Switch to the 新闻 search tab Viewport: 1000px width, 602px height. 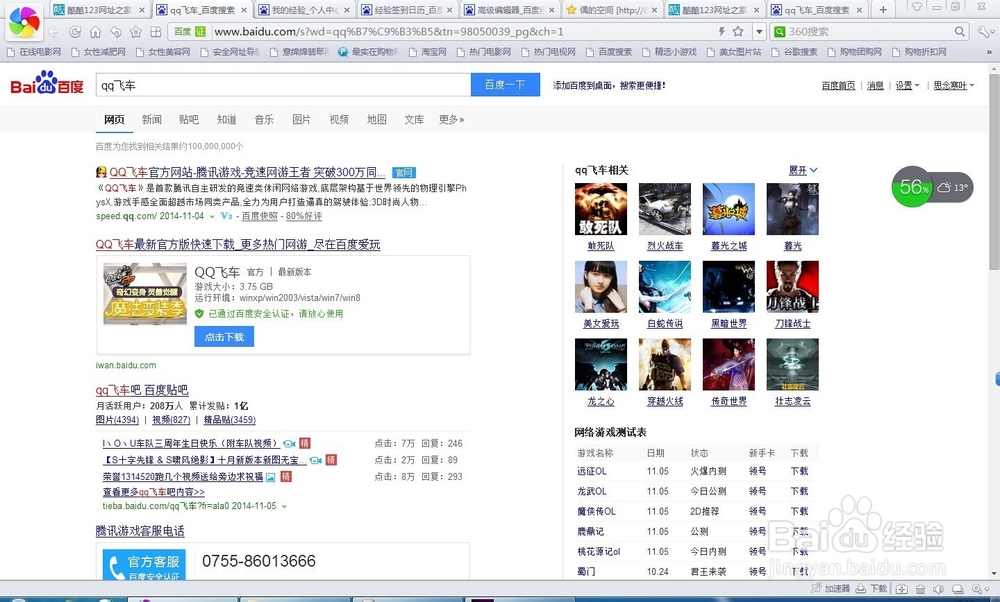coord(151,119)
